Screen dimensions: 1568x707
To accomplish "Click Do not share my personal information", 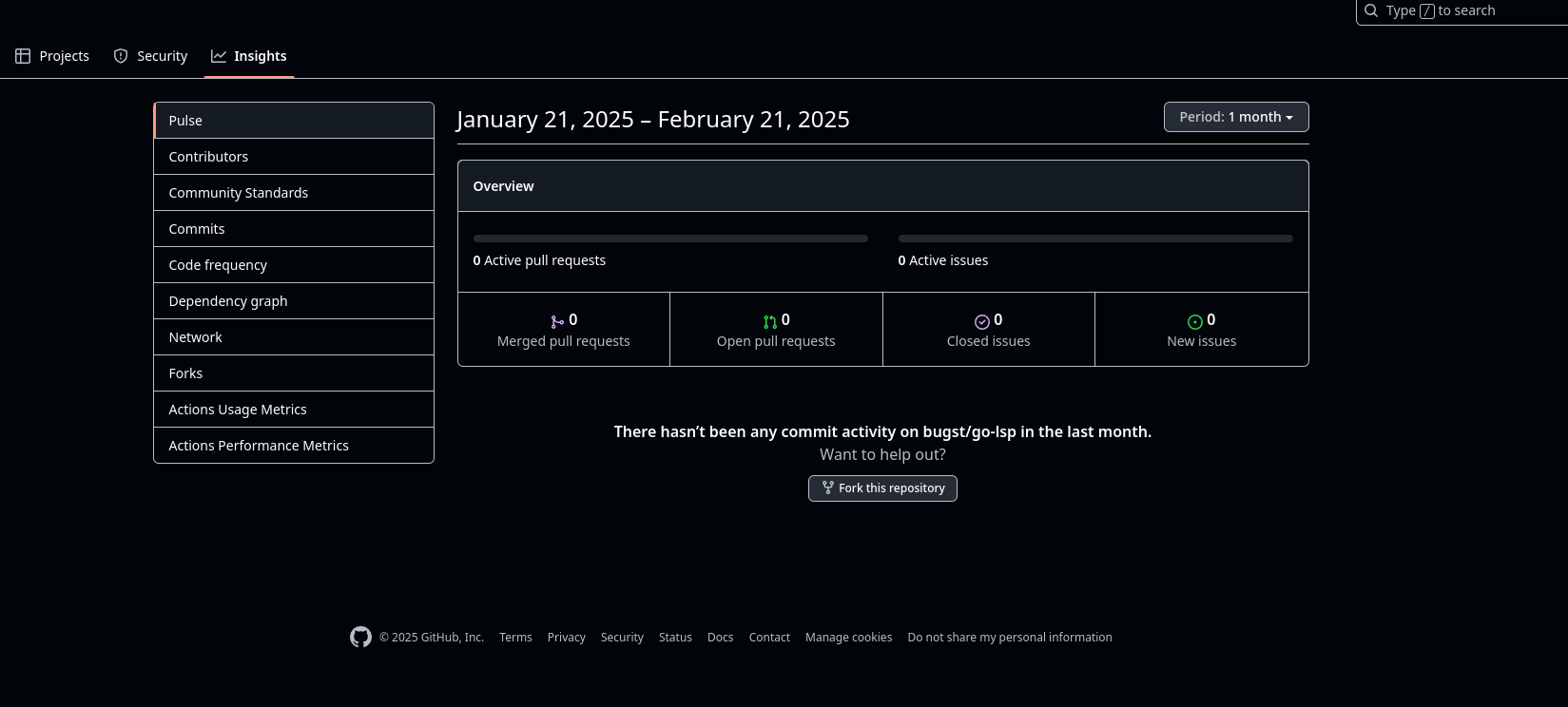I will click(1010, 638).
